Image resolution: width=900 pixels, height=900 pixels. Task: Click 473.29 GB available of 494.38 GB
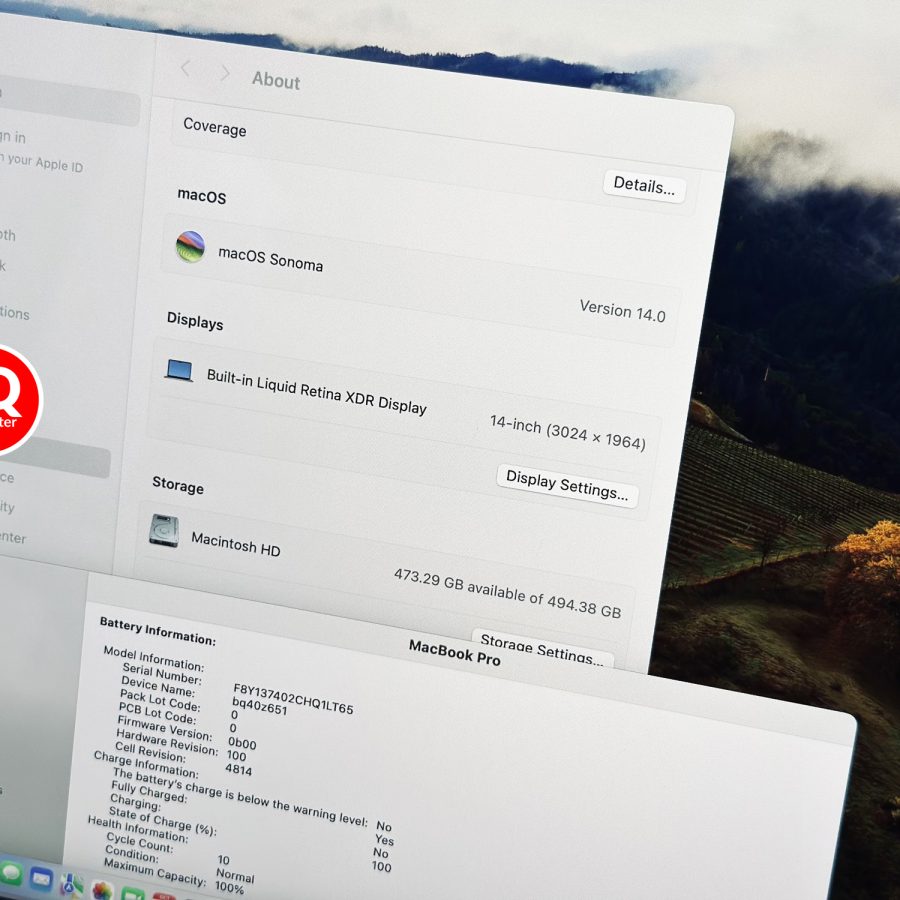507,593
